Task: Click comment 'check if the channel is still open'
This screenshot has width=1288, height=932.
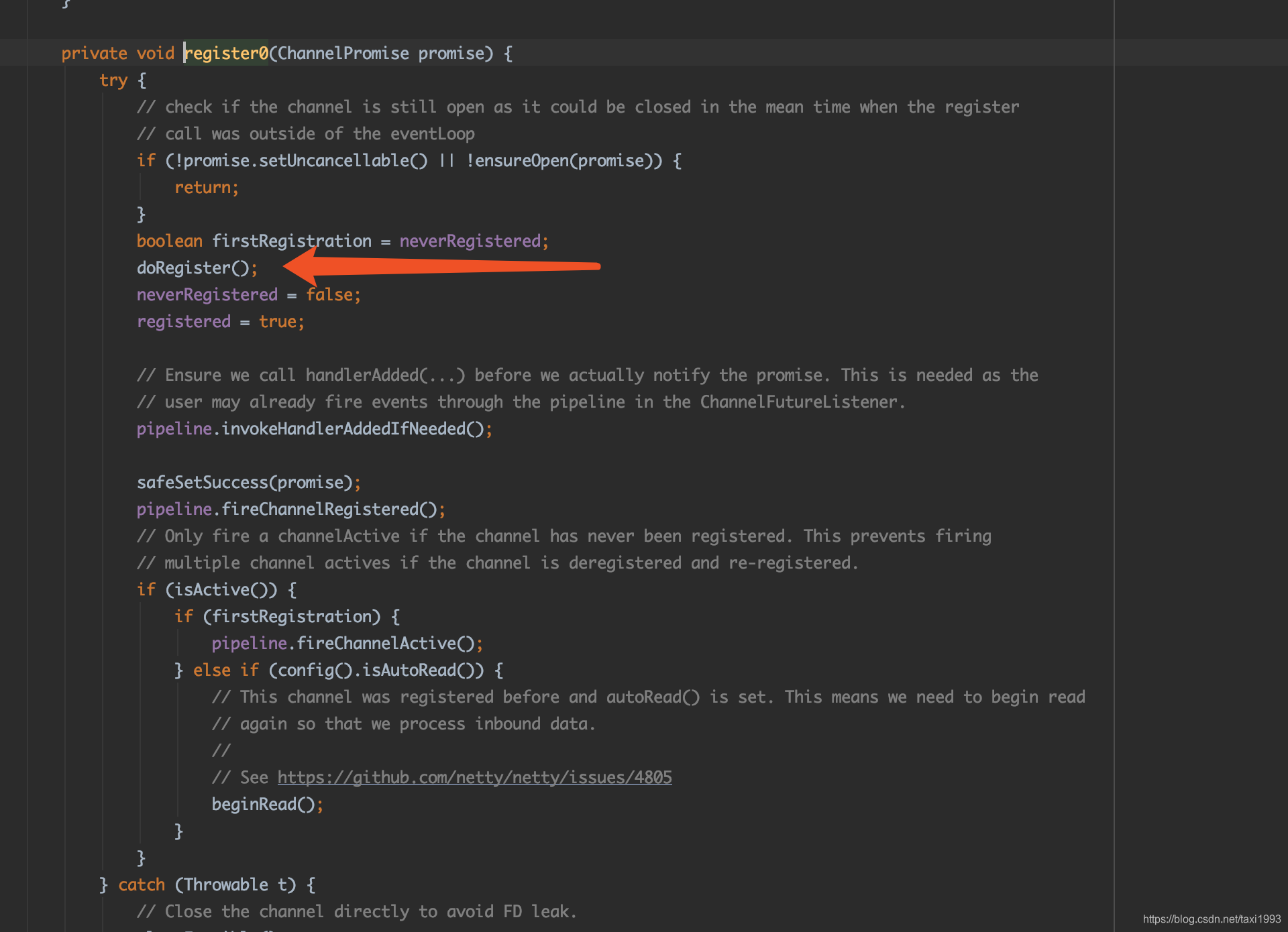Action: pyautogui.click(x=578, y=107)
